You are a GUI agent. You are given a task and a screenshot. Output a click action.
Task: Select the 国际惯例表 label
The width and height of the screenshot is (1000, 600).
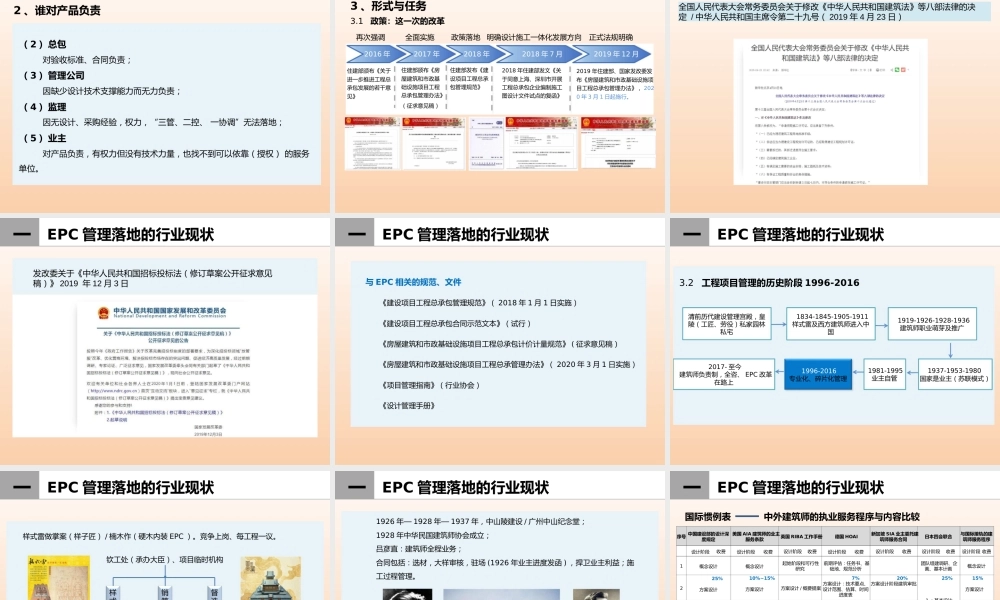[x=707, y=516]
